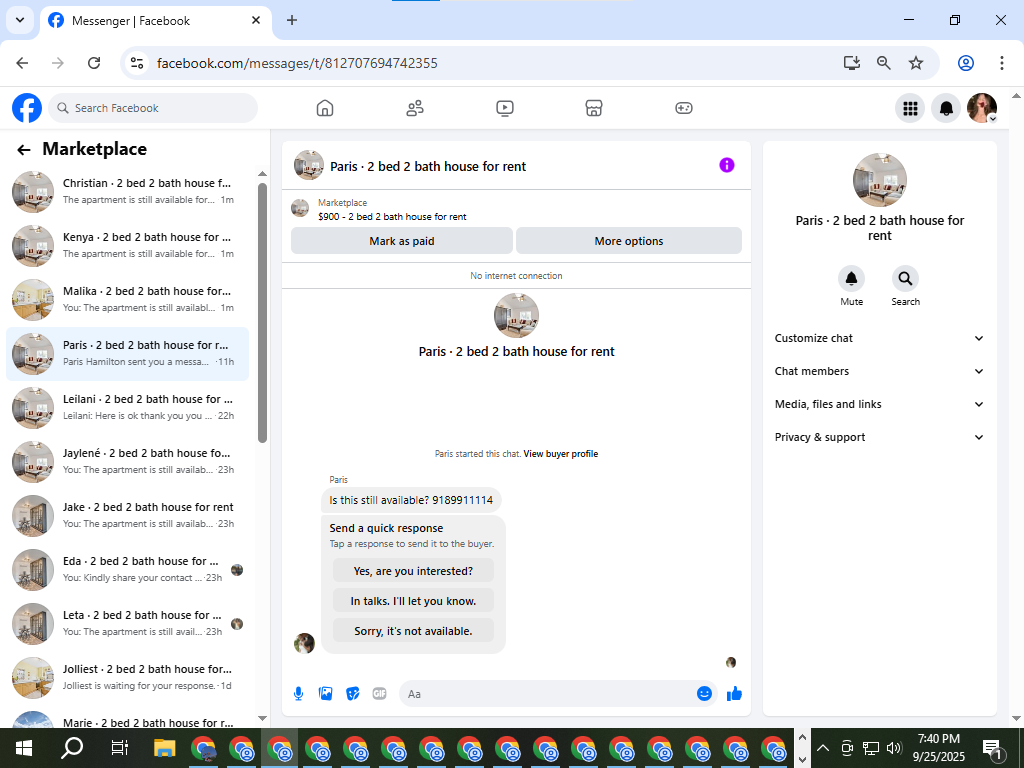Viewport: 1024px width, 768px height.
Task: Click the Search Facebook field
Action: pyautogui.click(x=153, y=108)
